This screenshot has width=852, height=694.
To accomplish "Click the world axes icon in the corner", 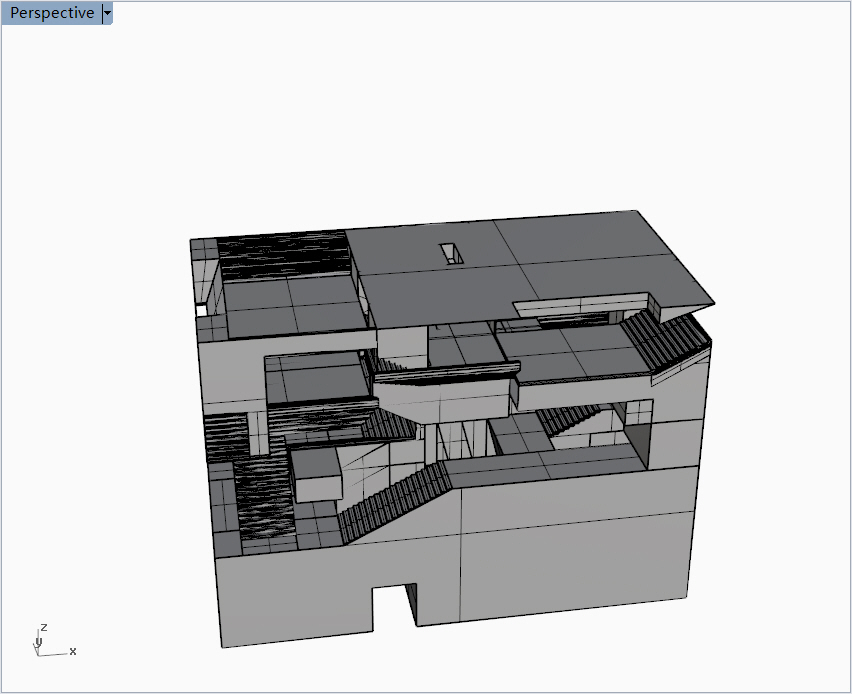I will [54, 641].
